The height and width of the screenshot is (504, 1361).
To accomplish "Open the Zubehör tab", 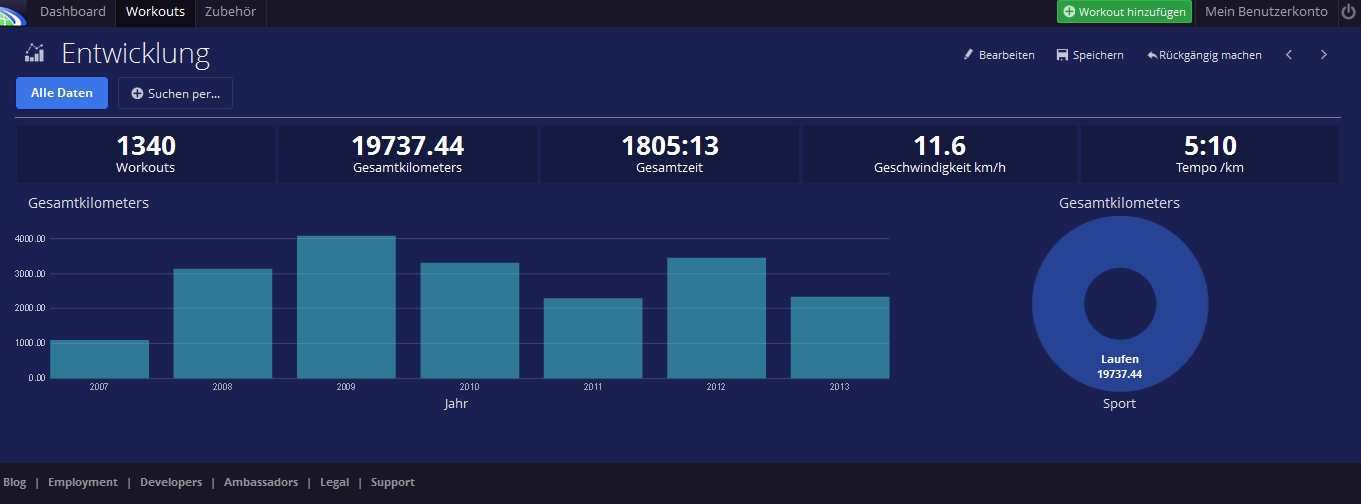I will 230,12.
